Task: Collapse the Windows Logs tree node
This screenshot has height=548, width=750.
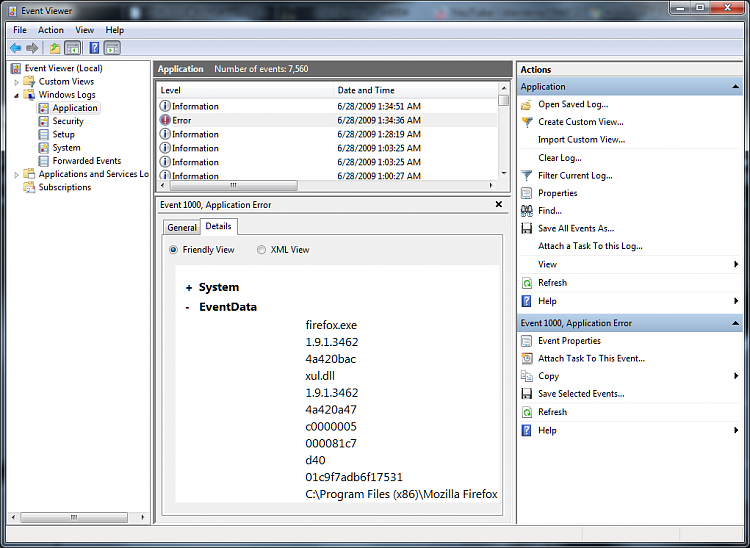Action: [x=16, y=95]
